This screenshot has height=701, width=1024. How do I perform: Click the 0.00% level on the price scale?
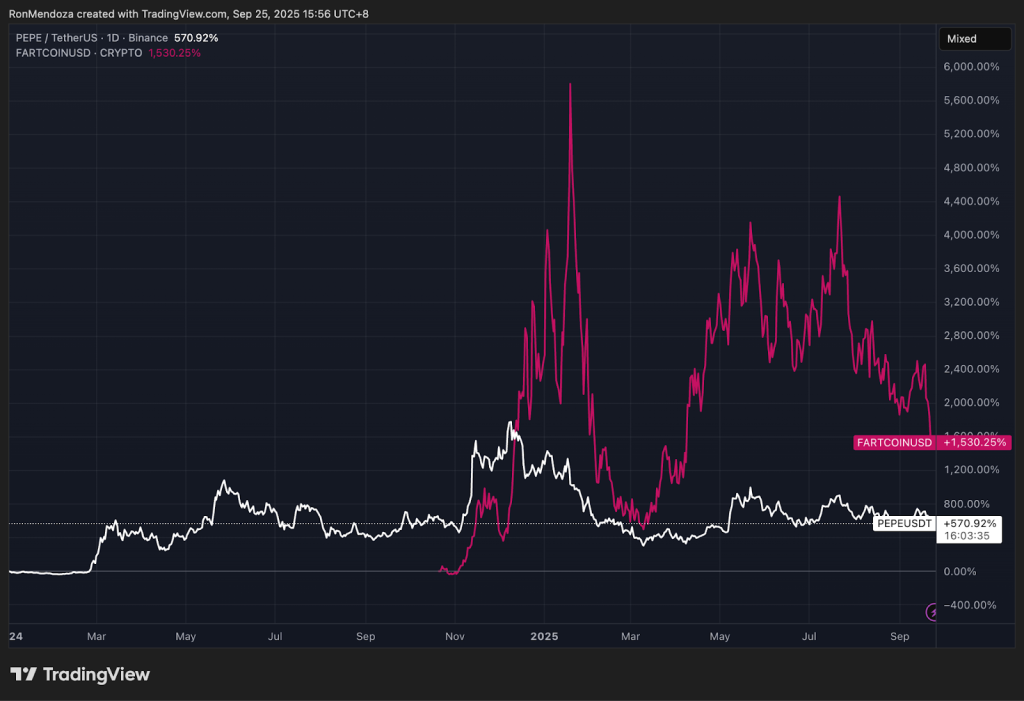coord(962,572)
